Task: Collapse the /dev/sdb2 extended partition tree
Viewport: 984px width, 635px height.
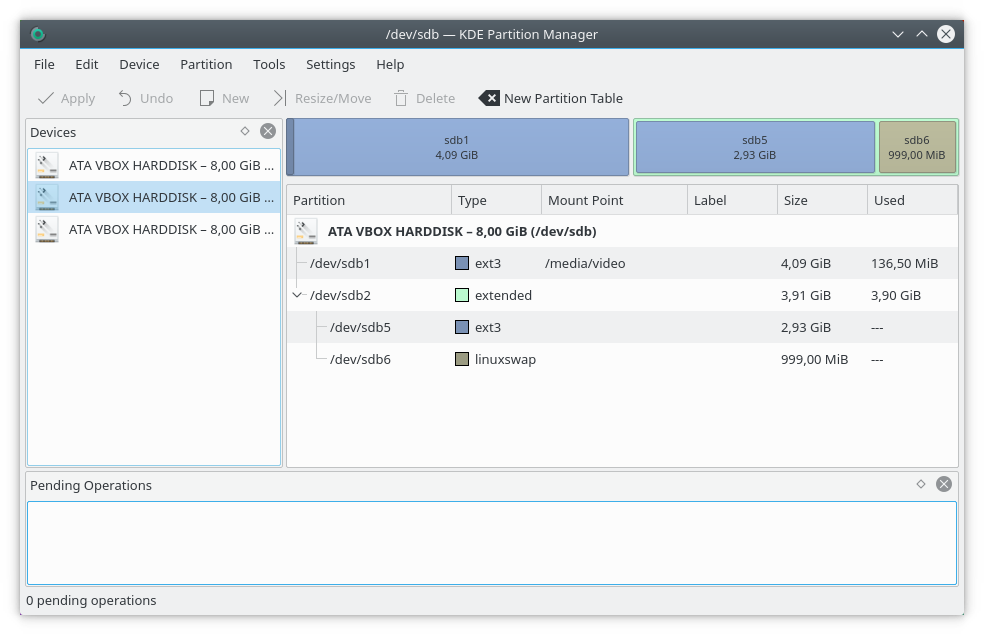Action: point(297,295)
